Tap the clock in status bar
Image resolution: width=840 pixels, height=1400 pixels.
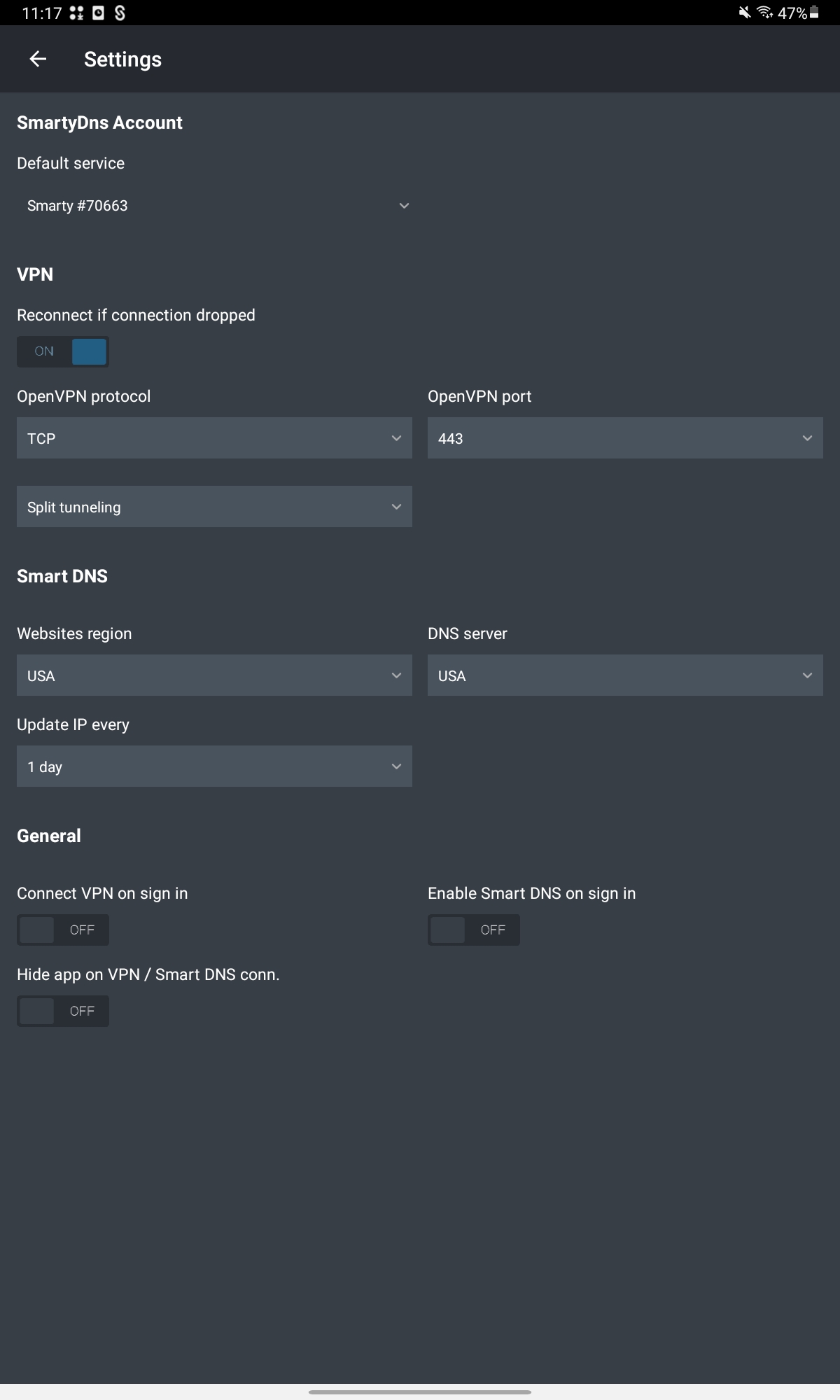(x=42, y=13)
